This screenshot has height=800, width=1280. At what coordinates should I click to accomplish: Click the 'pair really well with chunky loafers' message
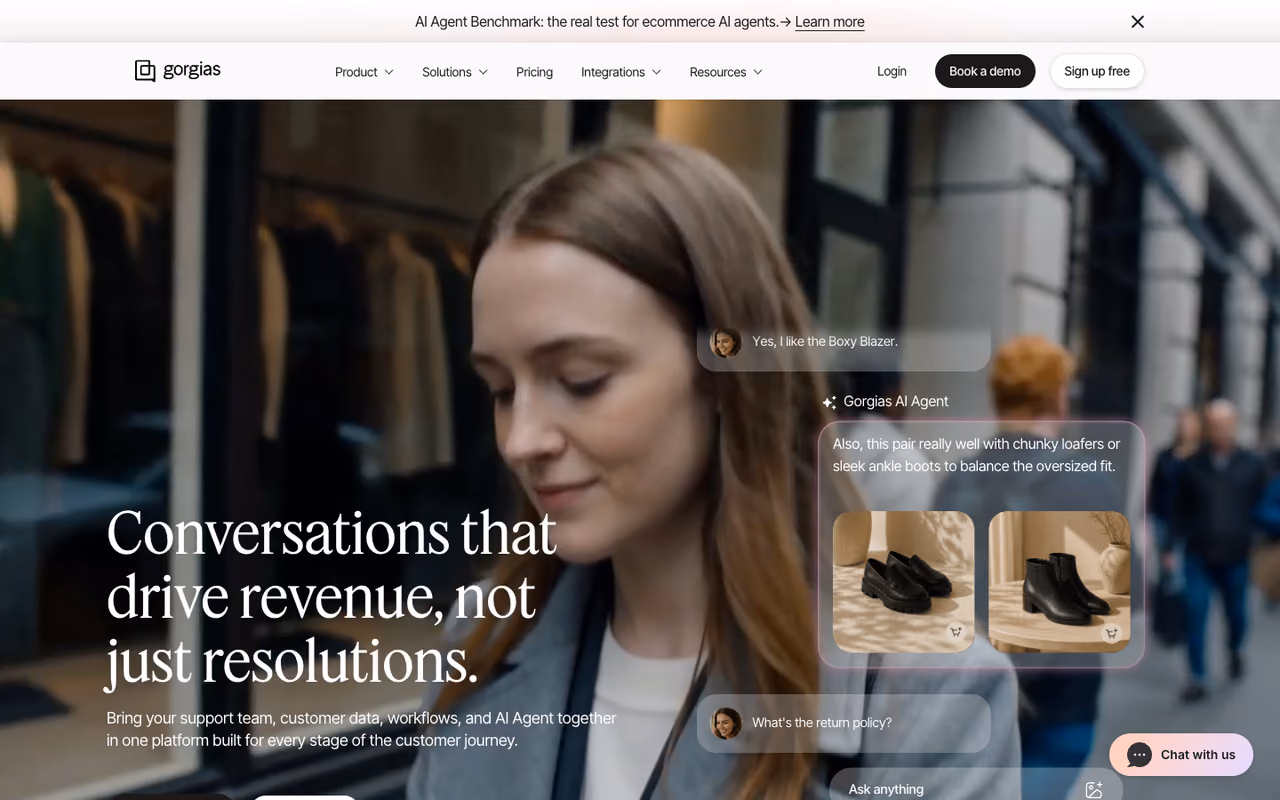click(x=976, y=455)
